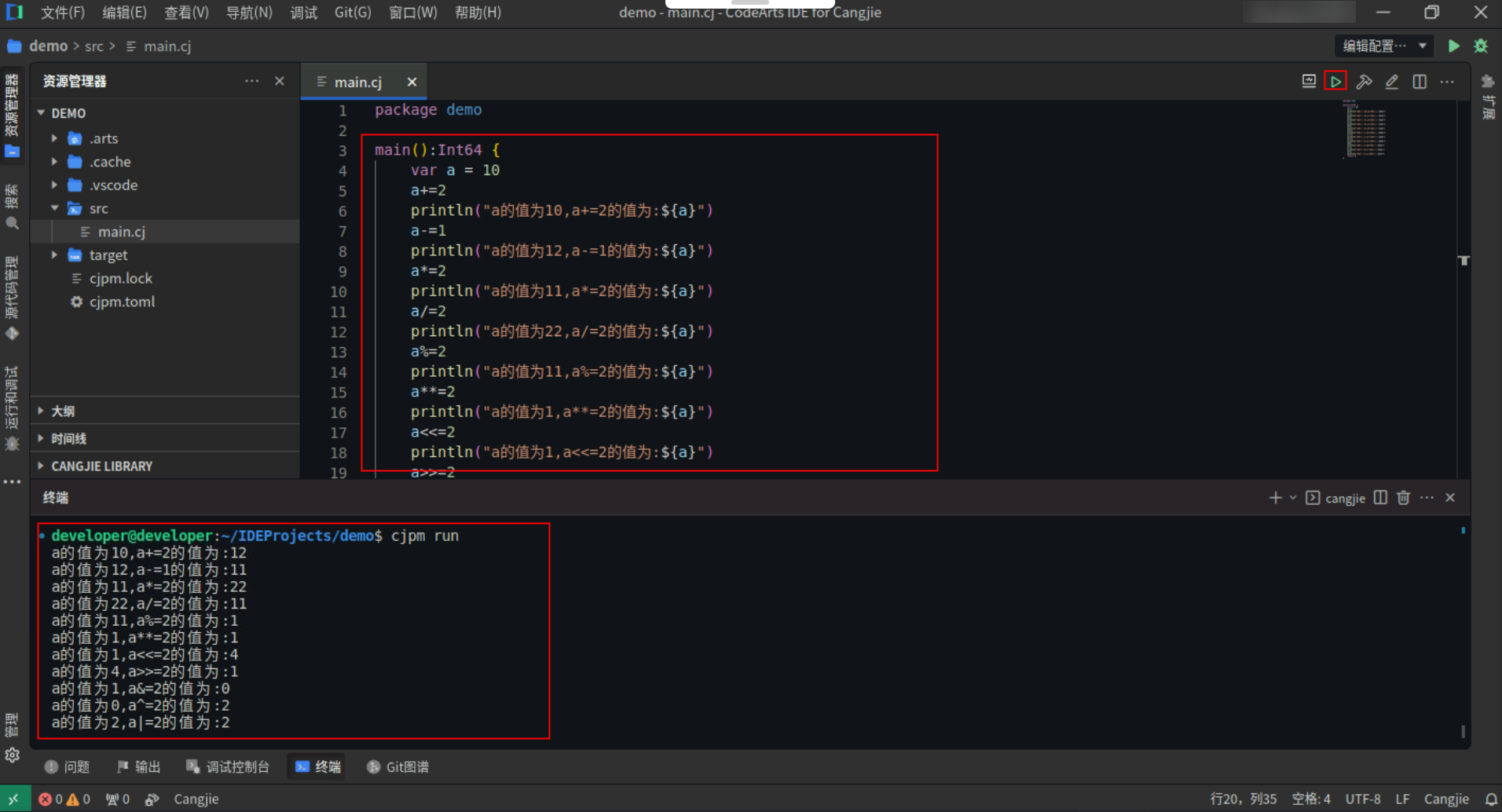
Task: Open the settings gear at bottom left
Action: [12, 755]
